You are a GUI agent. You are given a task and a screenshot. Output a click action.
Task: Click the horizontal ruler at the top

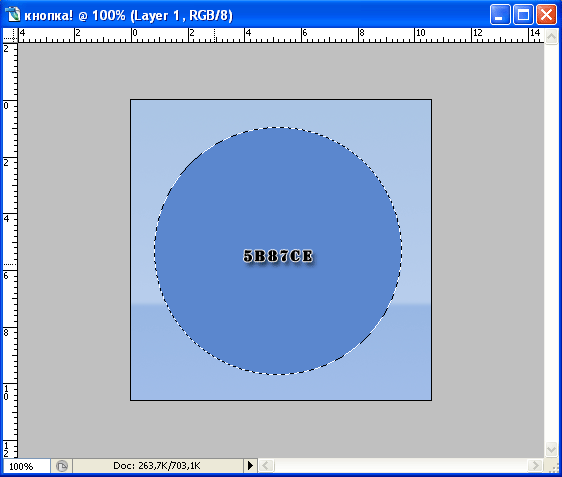[x=281, y=35]
